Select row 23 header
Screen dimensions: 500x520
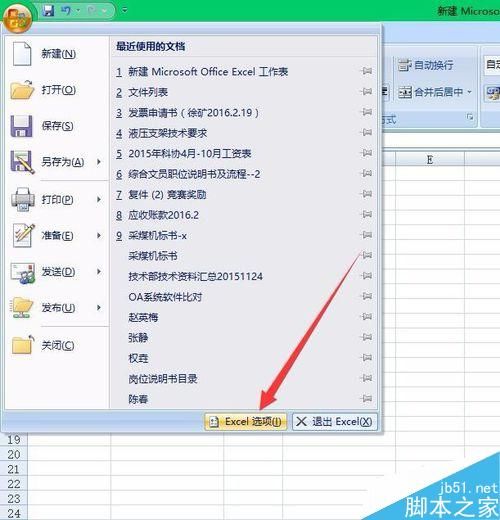14,499
